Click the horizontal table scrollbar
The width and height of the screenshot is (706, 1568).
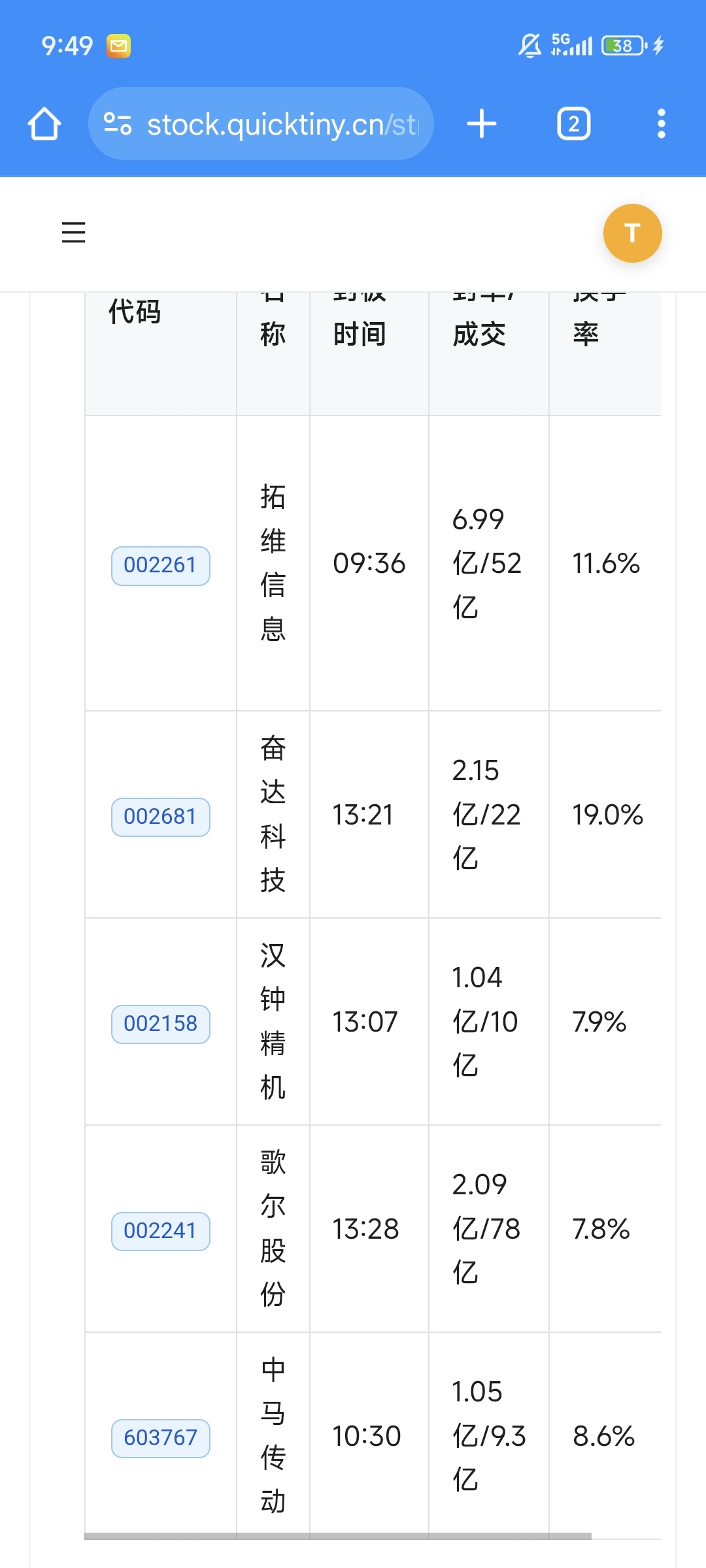pos(338,1536)
